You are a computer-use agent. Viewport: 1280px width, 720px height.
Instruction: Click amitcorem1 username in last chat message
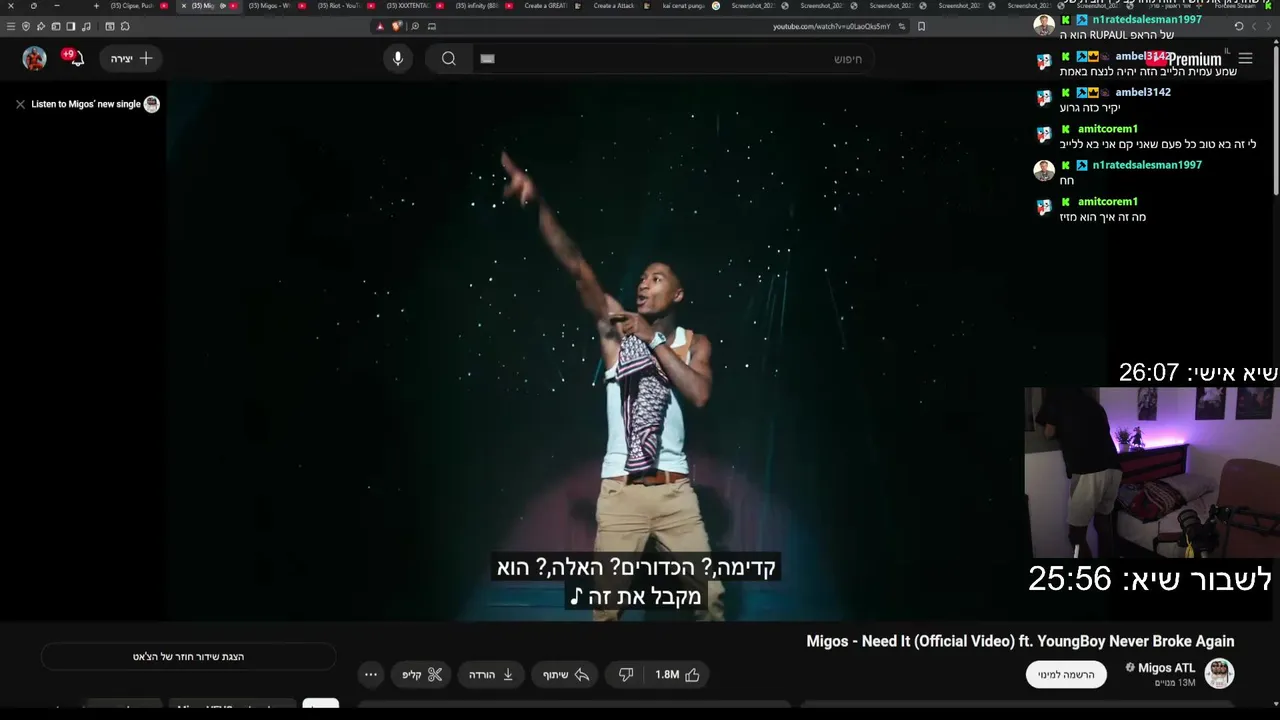coord(1108,202)
